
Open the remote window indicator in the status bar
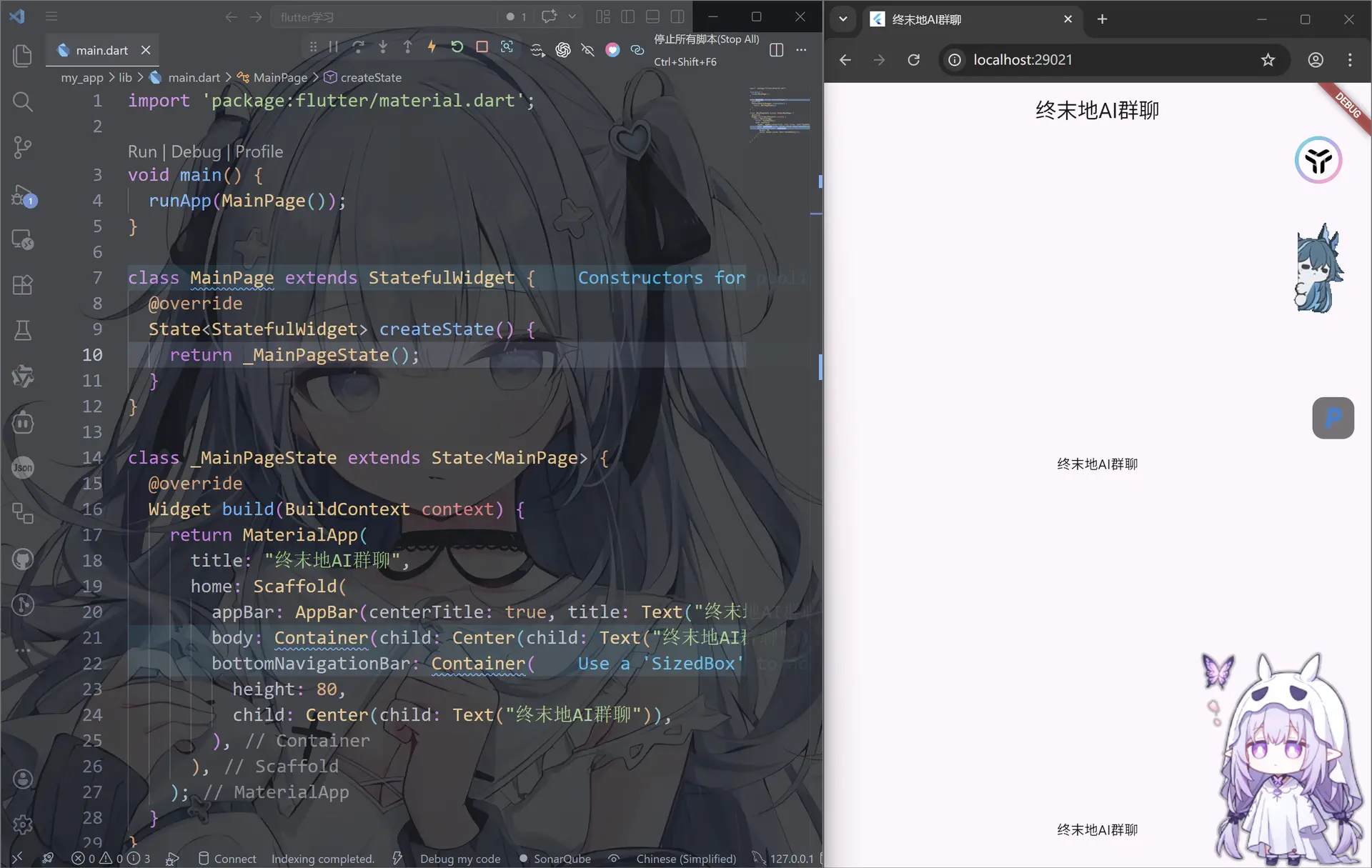pyautogui.click(x=17, y=857)
